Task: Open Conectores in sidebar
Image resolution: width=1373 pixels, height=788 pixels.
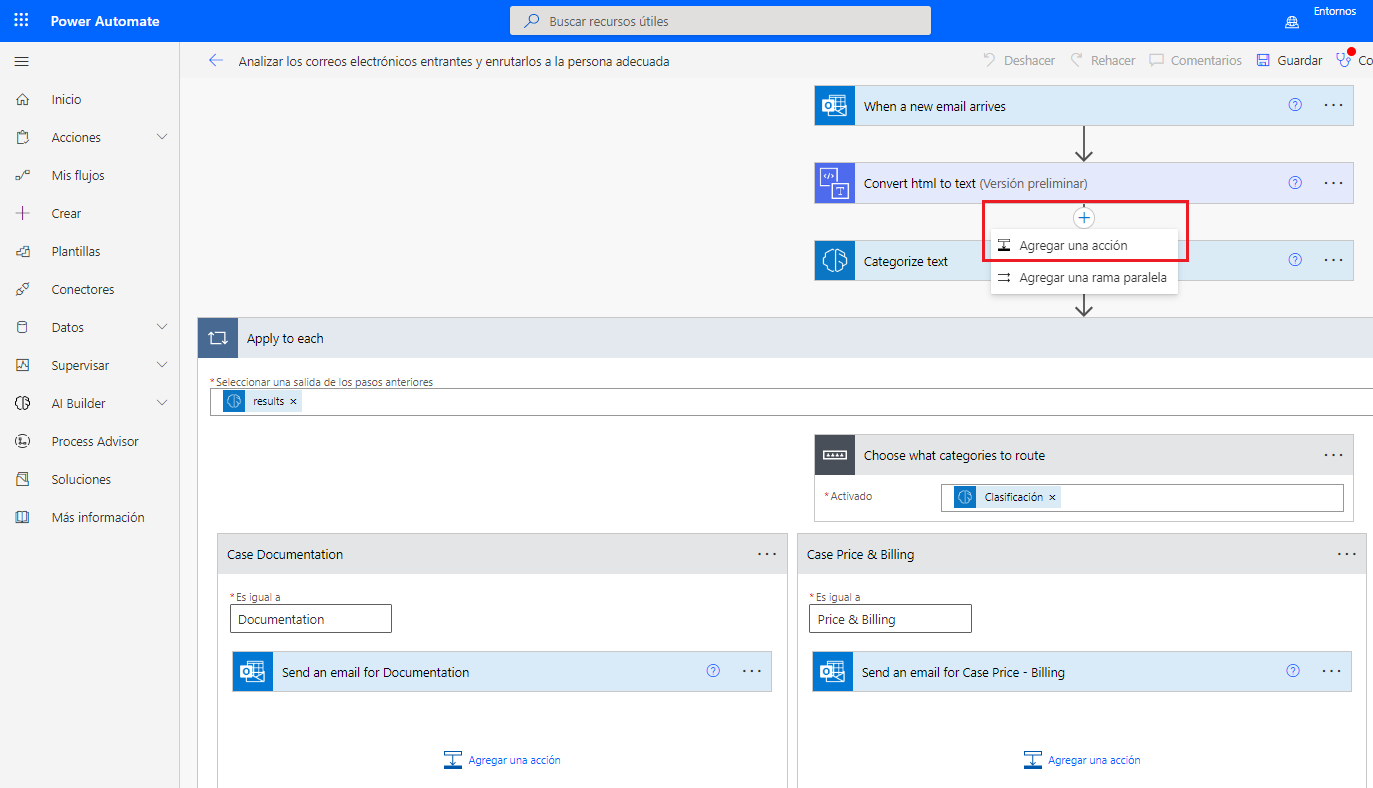Action: pyautogui.click(x=83, y=290)
